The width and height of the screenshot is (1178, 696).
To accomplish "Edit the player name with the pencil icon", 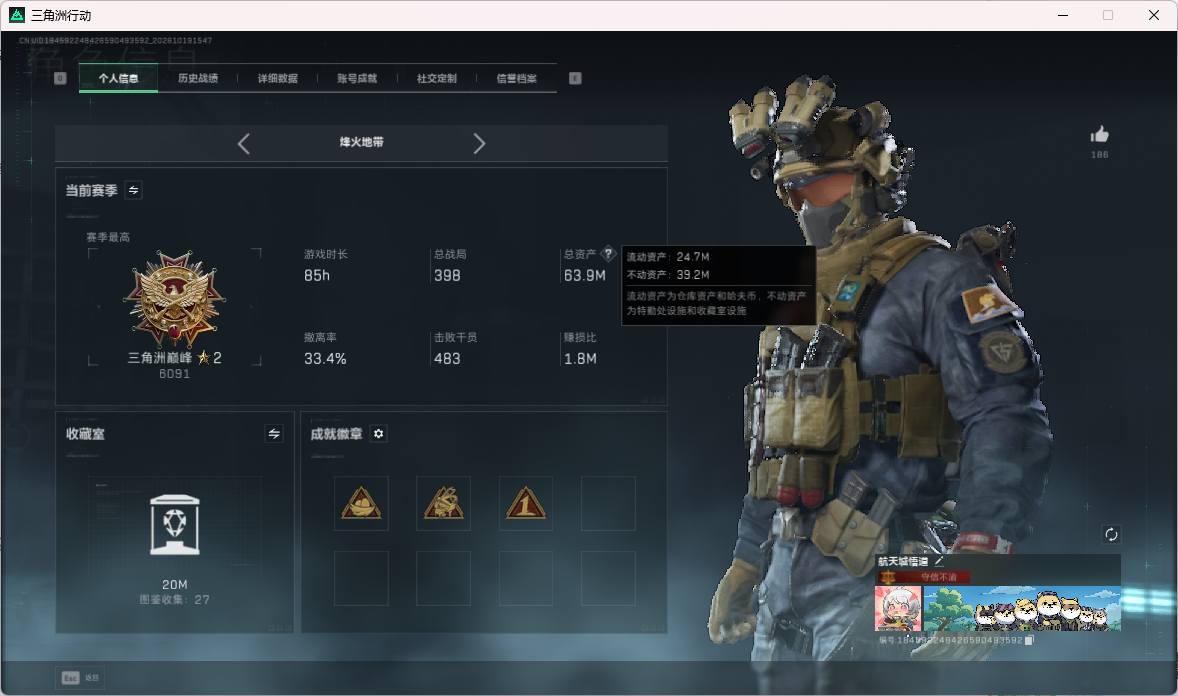I will coord(939,561).
